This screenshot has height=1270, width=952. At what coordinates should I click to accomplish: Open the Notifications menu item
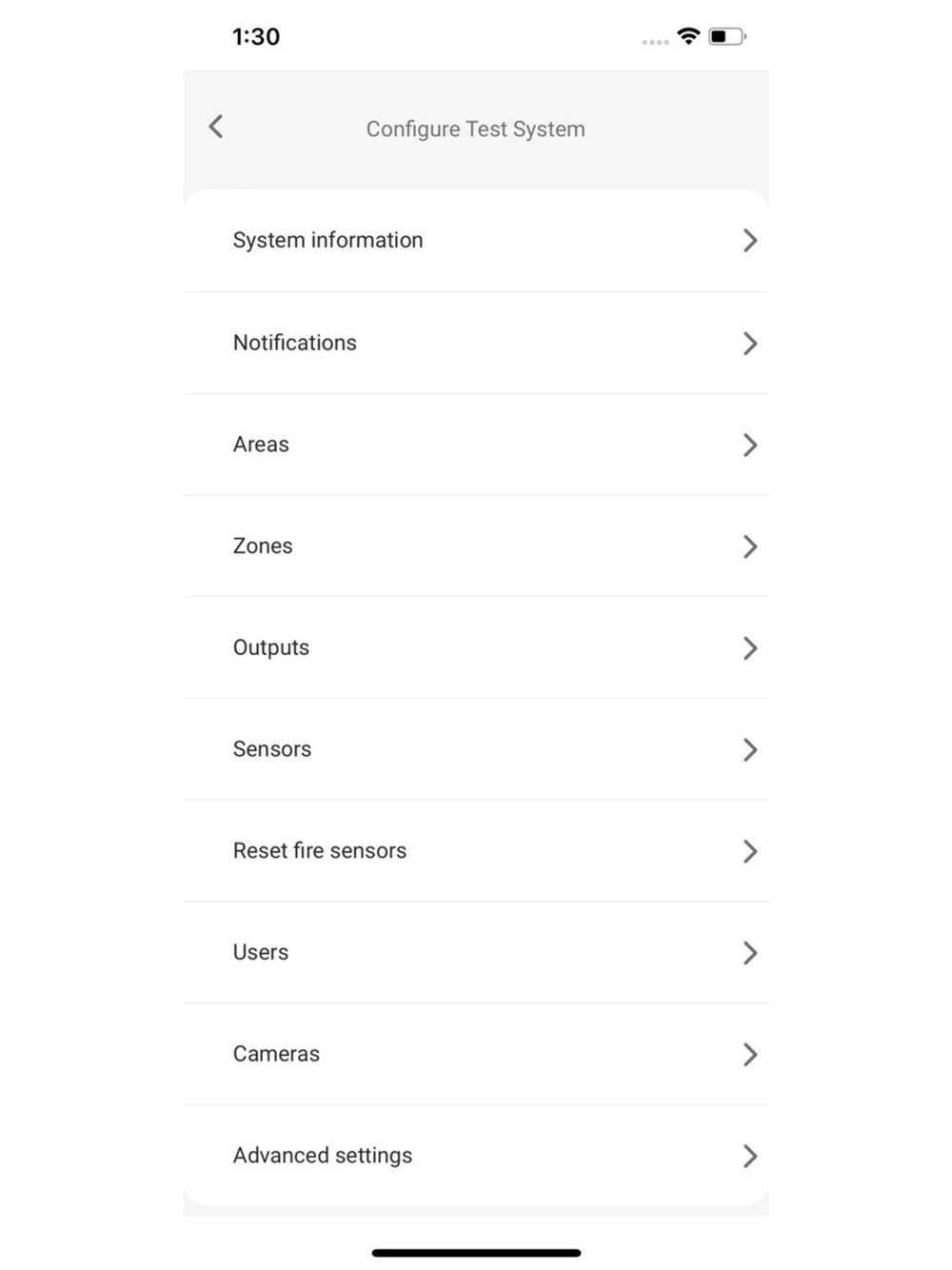(x=295, y=343)
